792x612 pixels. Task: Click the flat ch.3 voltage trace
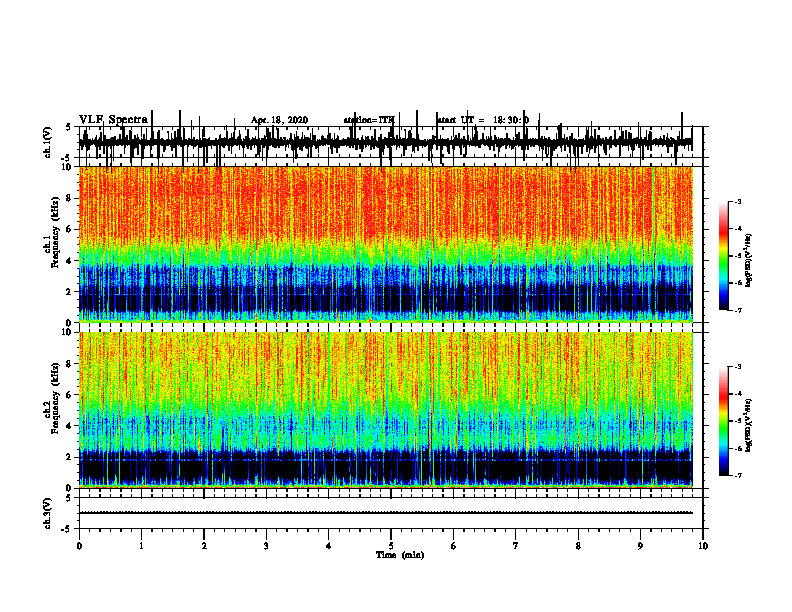[385, 513]
